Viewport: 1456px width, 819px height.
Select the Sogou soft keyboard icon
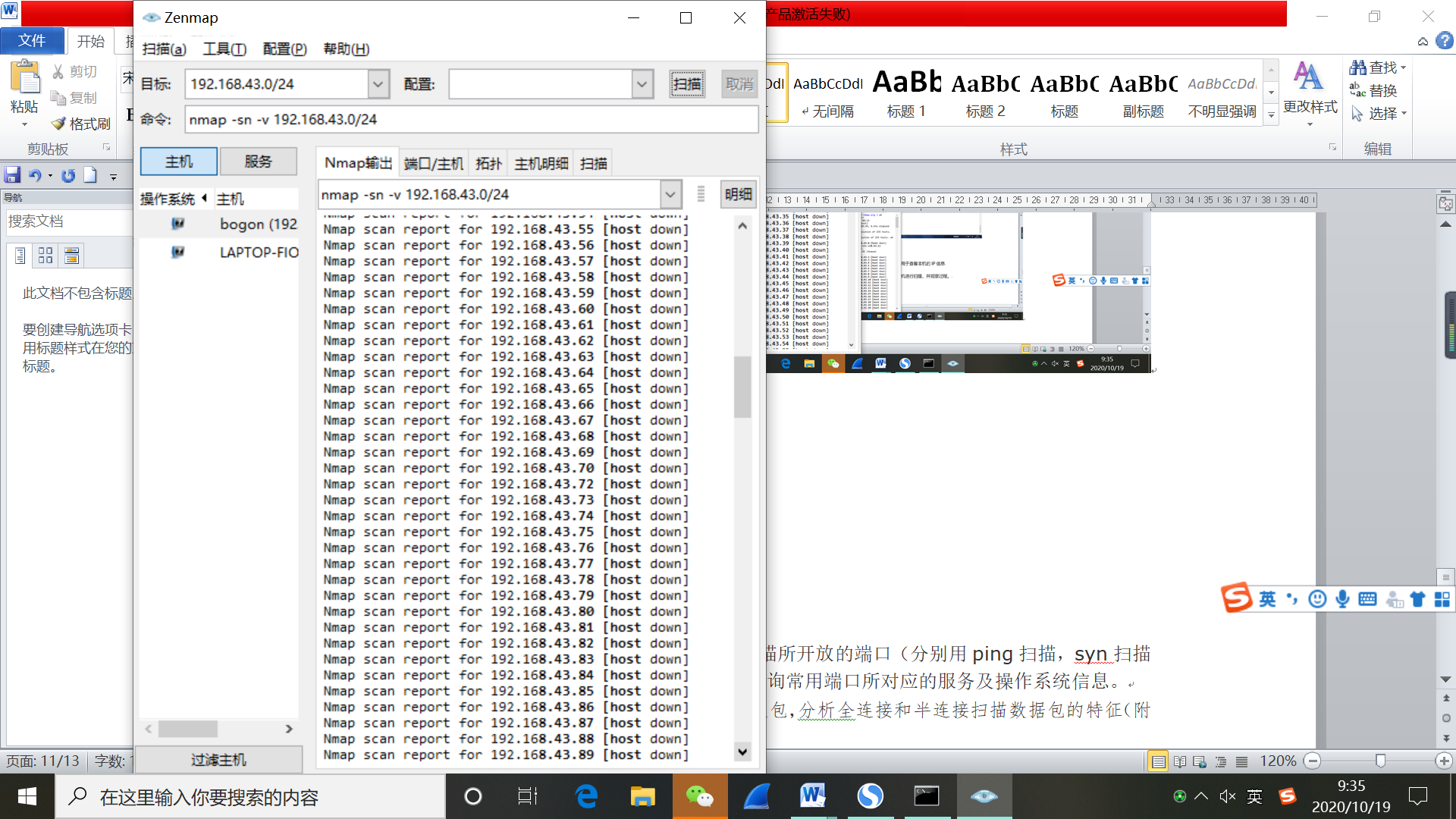pos(1367,599)
